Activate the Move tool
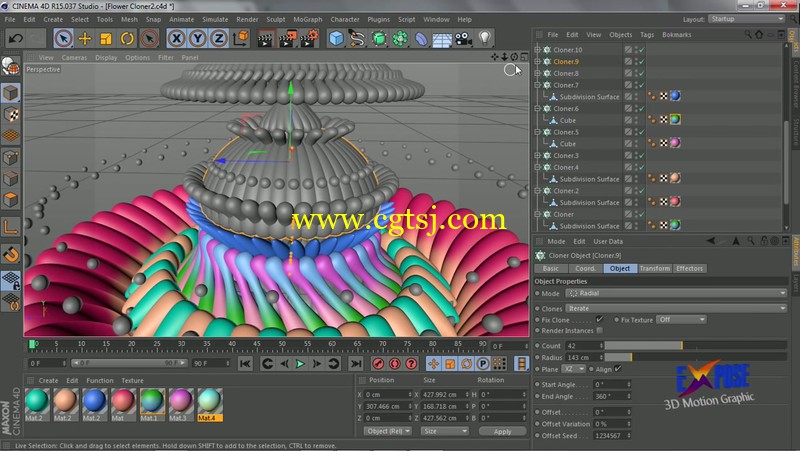The width and height of the screenshot is (800, 451). (85, 38)
